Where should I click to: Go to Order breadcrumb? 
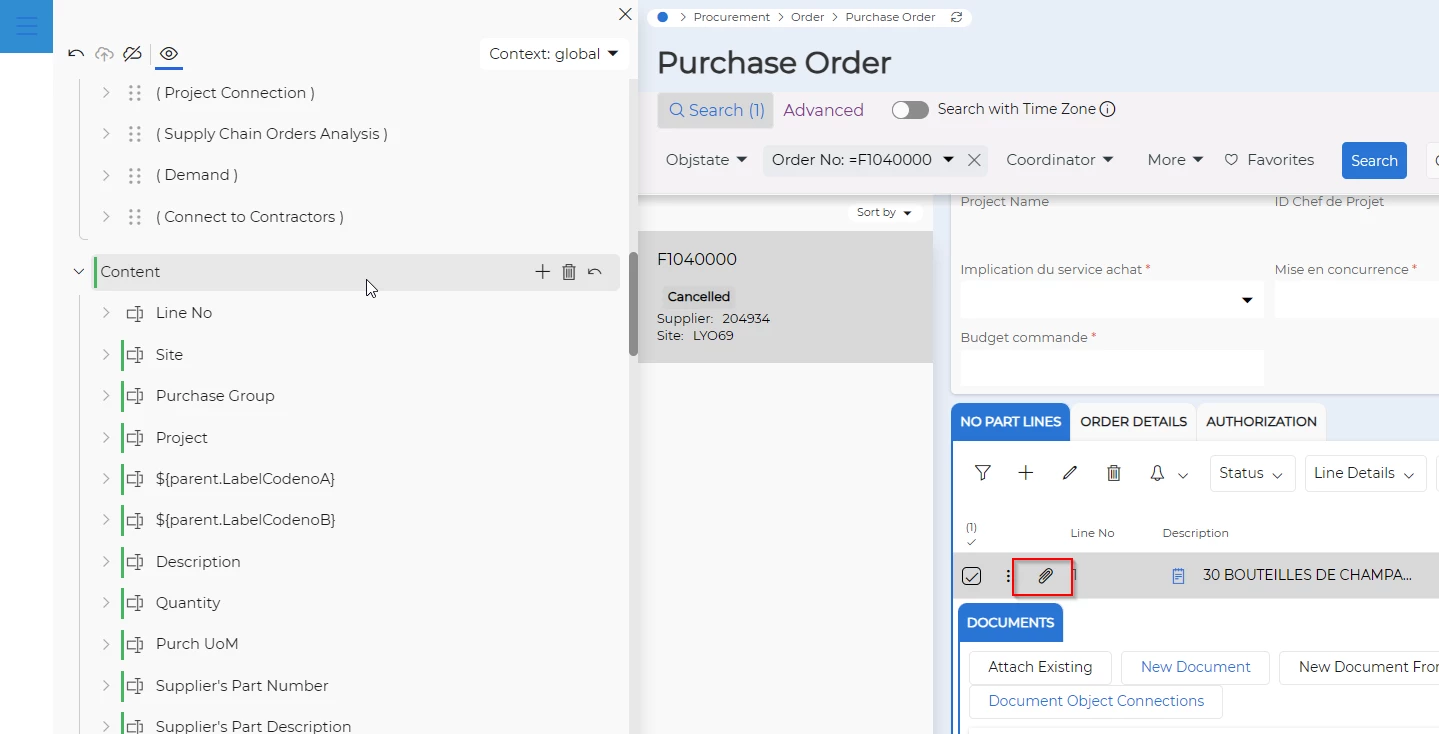808,17
